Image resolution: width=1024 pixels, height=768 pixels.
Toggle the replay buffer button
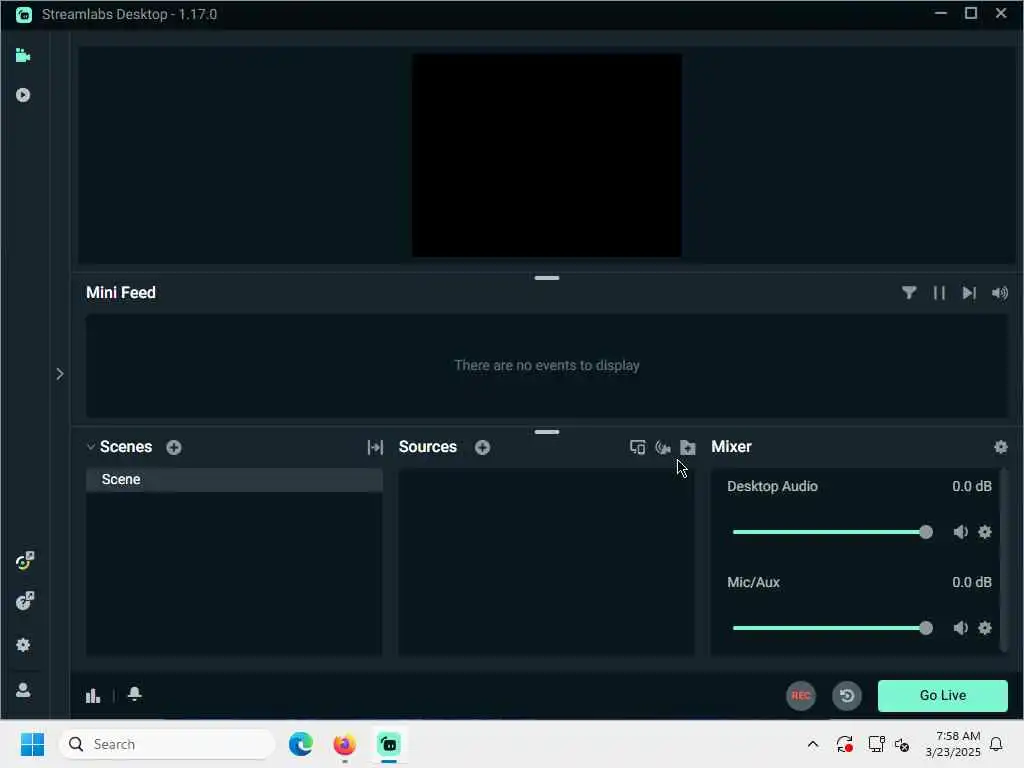[847, 696]
